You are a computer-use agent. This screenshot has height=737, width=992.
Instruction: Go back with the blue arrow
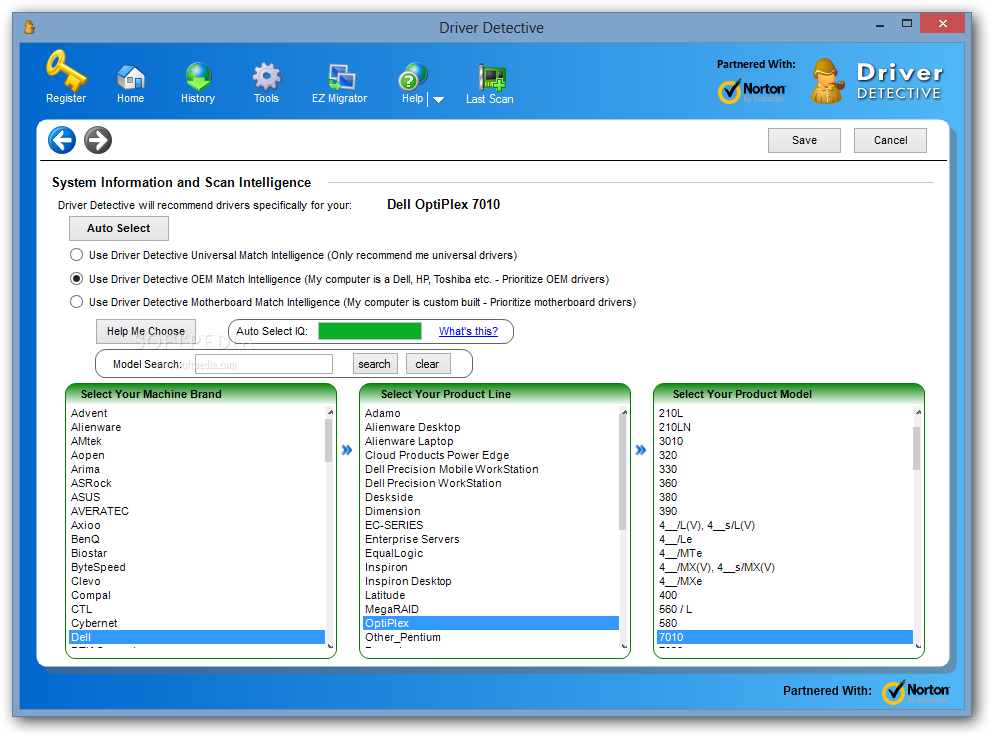62,140
